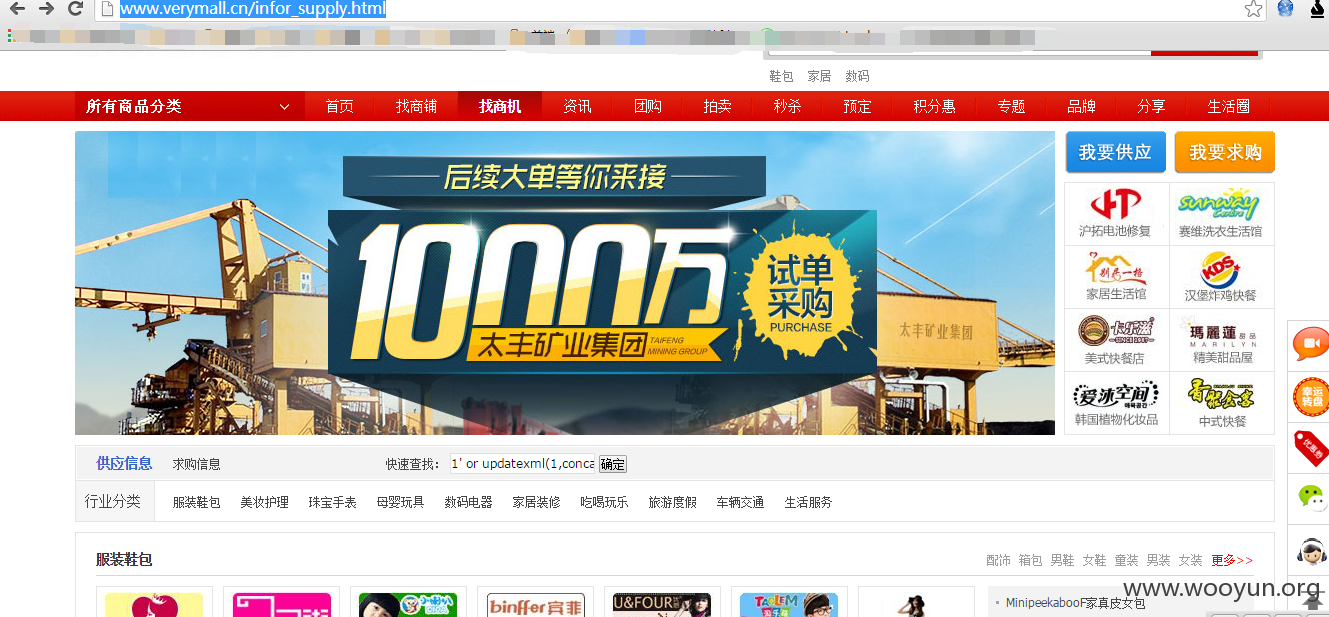Click the 太丰矿业集团 banner image
This screenshot has height=617, width=1329.
[565, 283]
